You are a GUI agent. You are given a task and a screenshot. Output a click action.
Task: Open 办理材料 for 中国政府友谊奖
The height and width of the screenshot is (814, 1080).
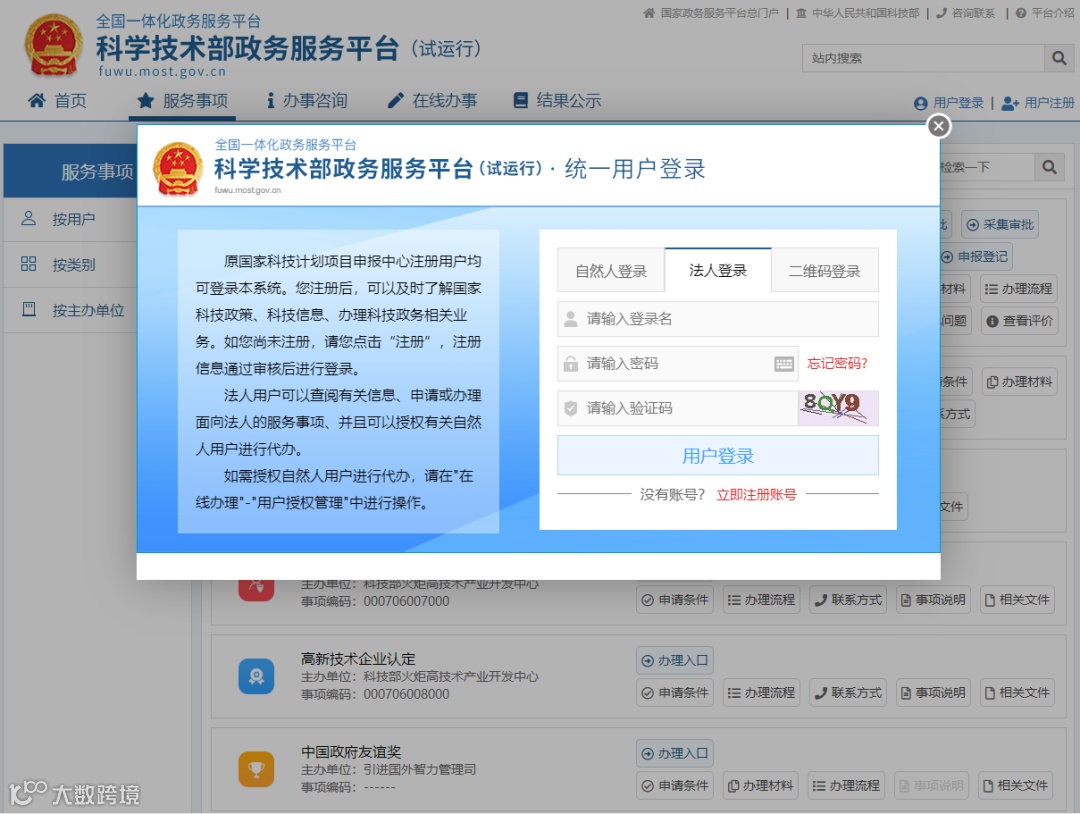click(x=760, y=786)
